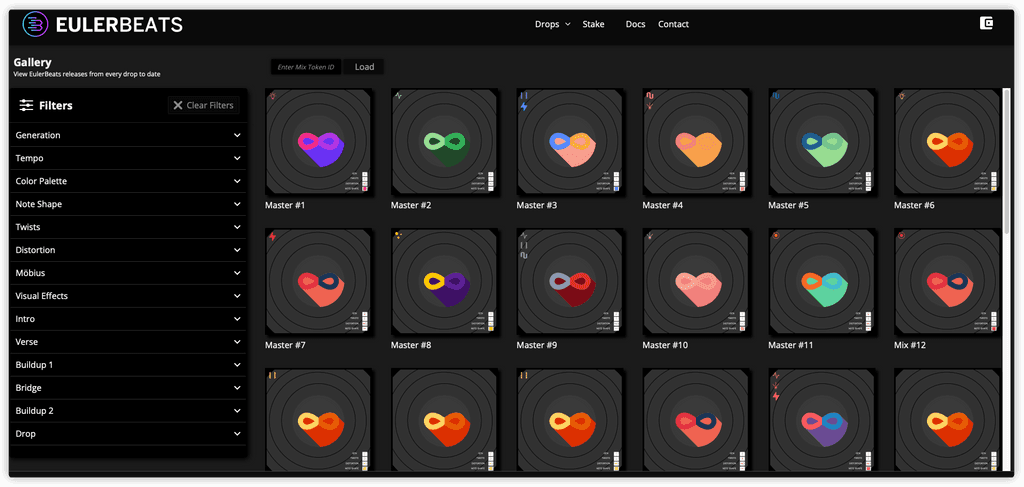The image size is (1024, 487).
Task: Open the Master #6 artwork thumbnail
Action: [x=948, y=142]
